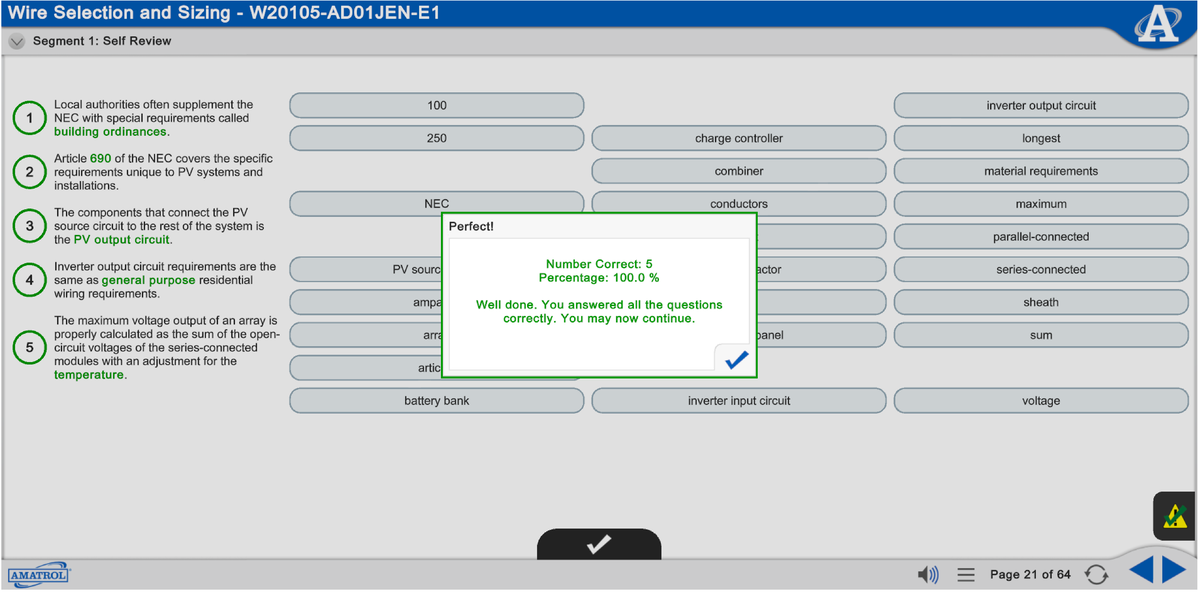The height and width of the screenshot is (594, 1200).
Task: Choose the 'NEC' answer tile
Action: point(437,204)
